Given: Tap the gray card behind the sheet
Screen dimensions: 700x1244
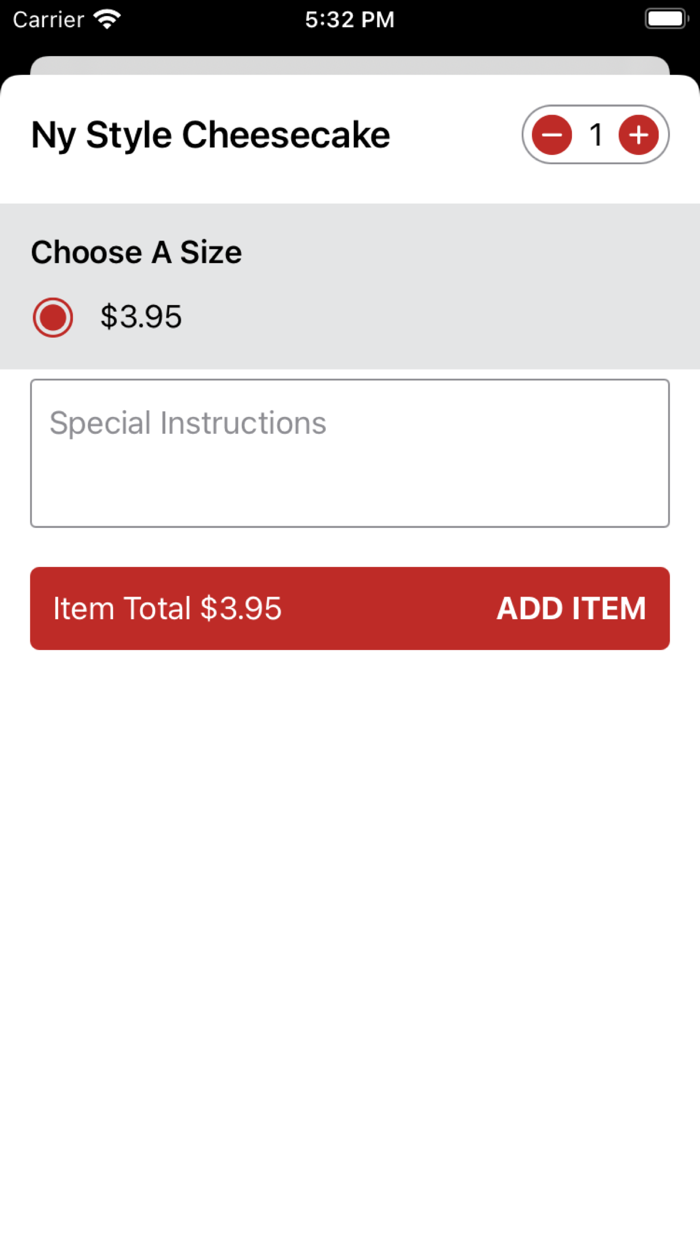Looking at the screenshot, I should [x=349, y=65].
